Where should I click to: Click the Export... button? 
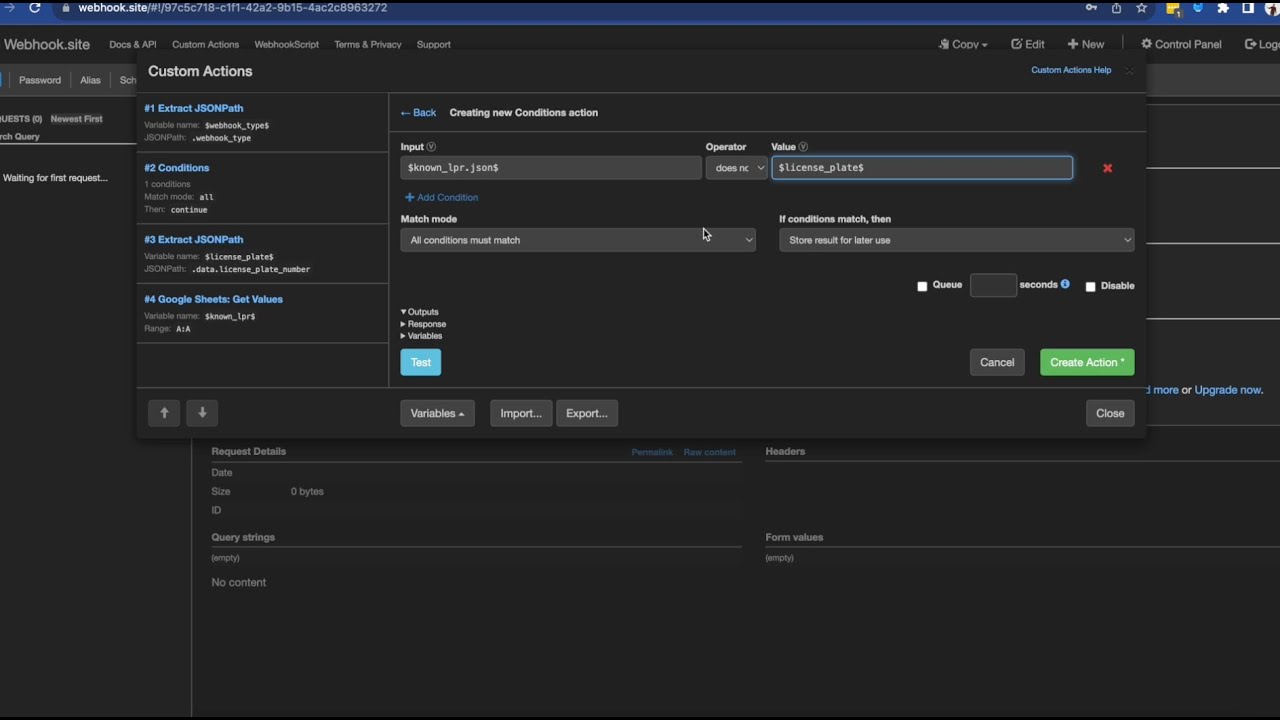point(587,413)
